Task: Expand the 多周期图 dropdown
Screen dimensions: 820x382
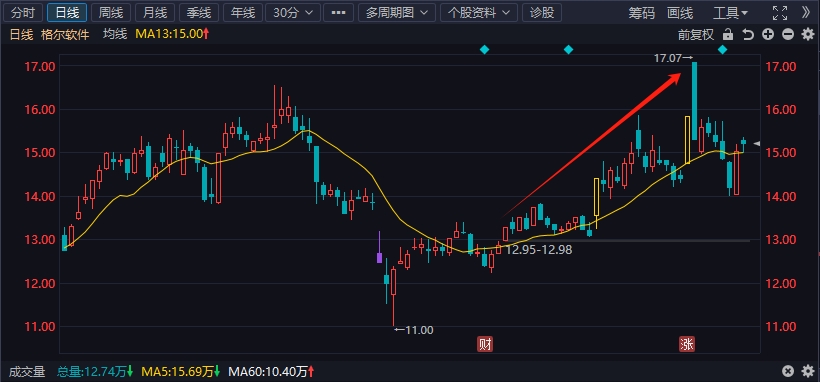Action: coord(396,13)
